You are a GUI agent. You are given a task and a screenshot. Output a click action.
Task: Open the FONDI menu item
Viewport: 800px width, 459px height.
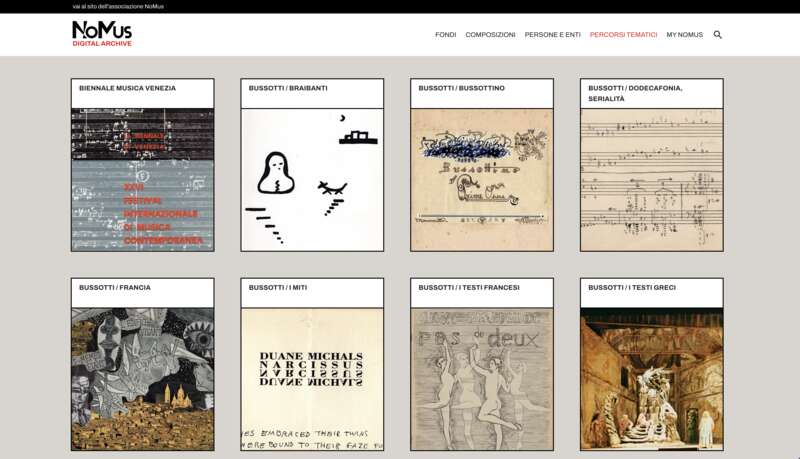point(445,35)
